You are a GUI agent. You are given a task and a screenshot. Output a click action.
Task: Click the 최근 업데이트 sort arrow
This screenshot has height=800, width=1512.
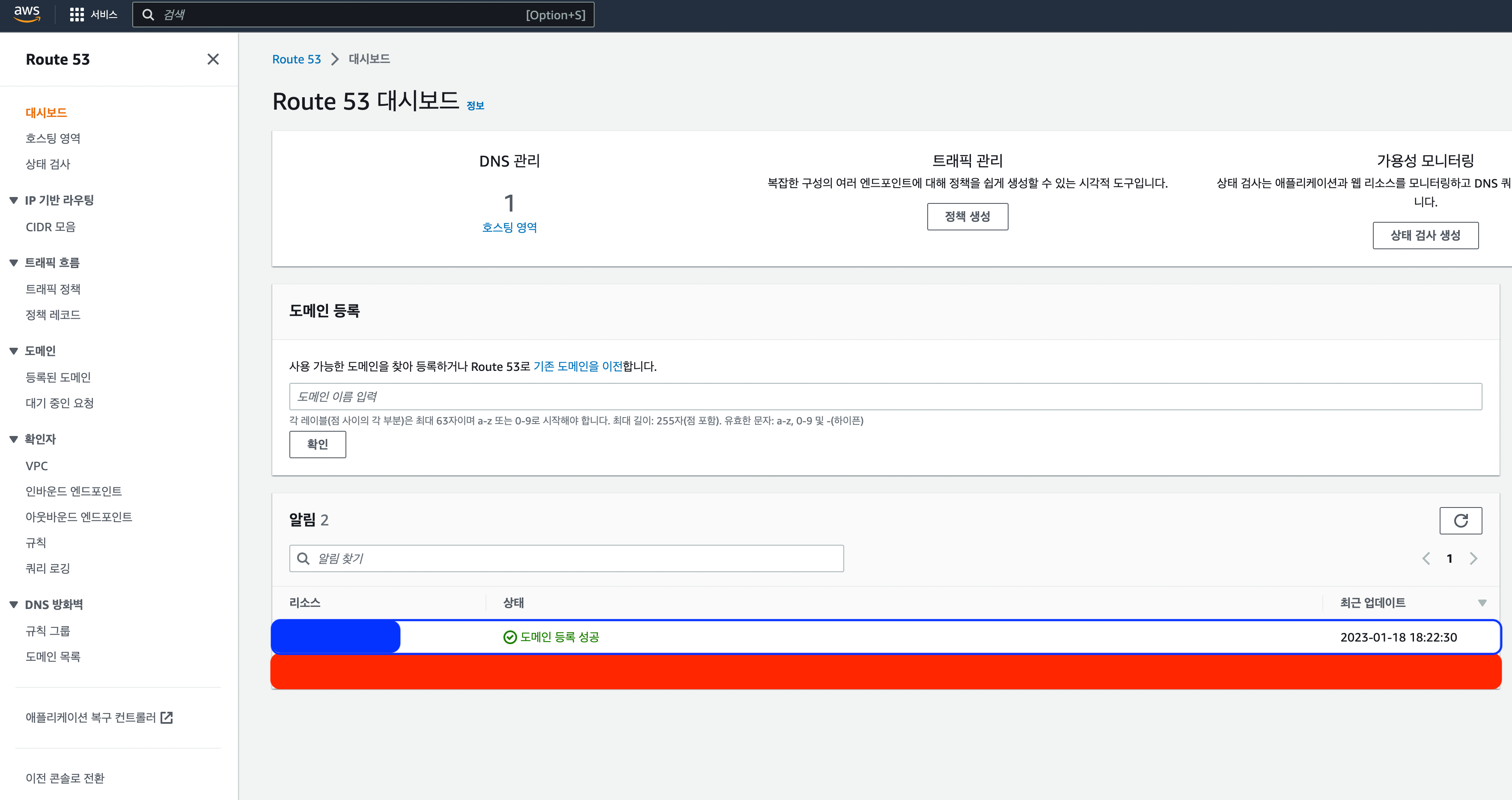[1482, 603]
